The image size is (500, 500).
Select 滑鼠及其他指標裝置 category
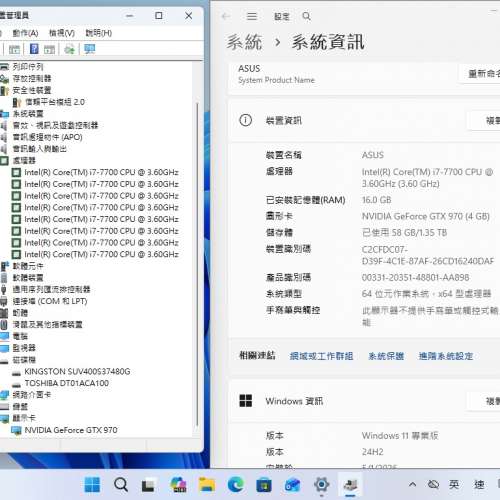point(47,325)
